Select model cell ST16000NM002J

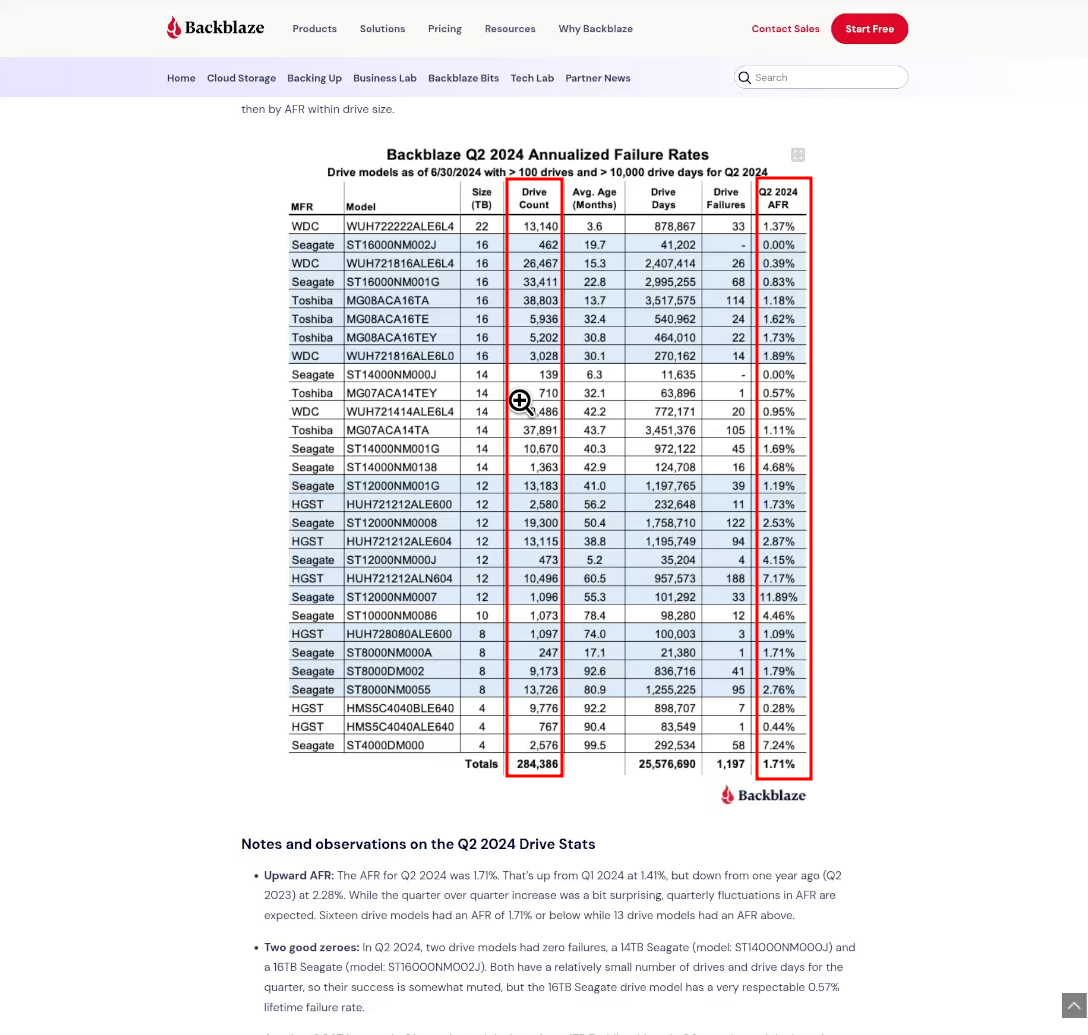point(391,245)
